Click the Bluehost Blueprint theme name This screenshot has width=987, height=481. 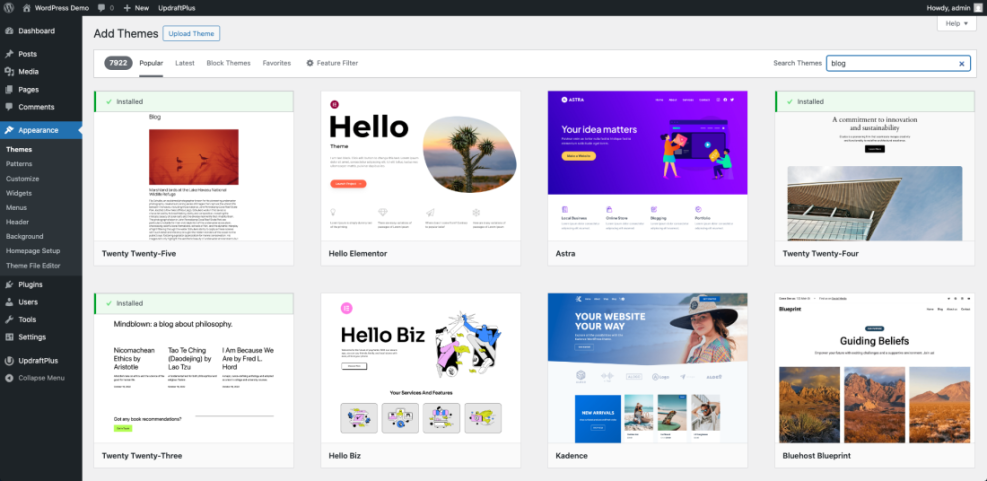(x=817, y=456)
